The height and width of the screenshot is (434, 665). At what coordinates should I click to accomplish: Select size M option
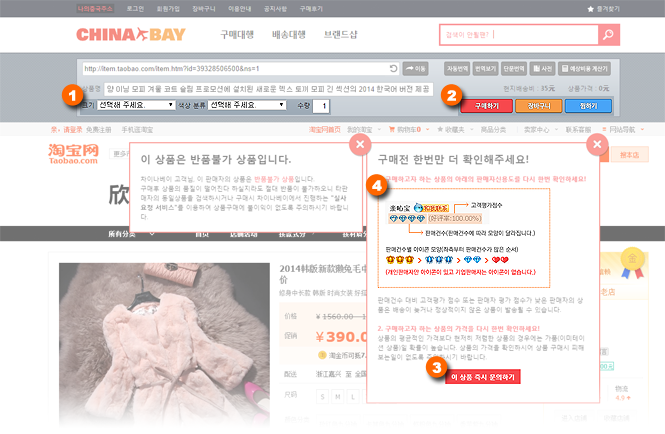338,397
